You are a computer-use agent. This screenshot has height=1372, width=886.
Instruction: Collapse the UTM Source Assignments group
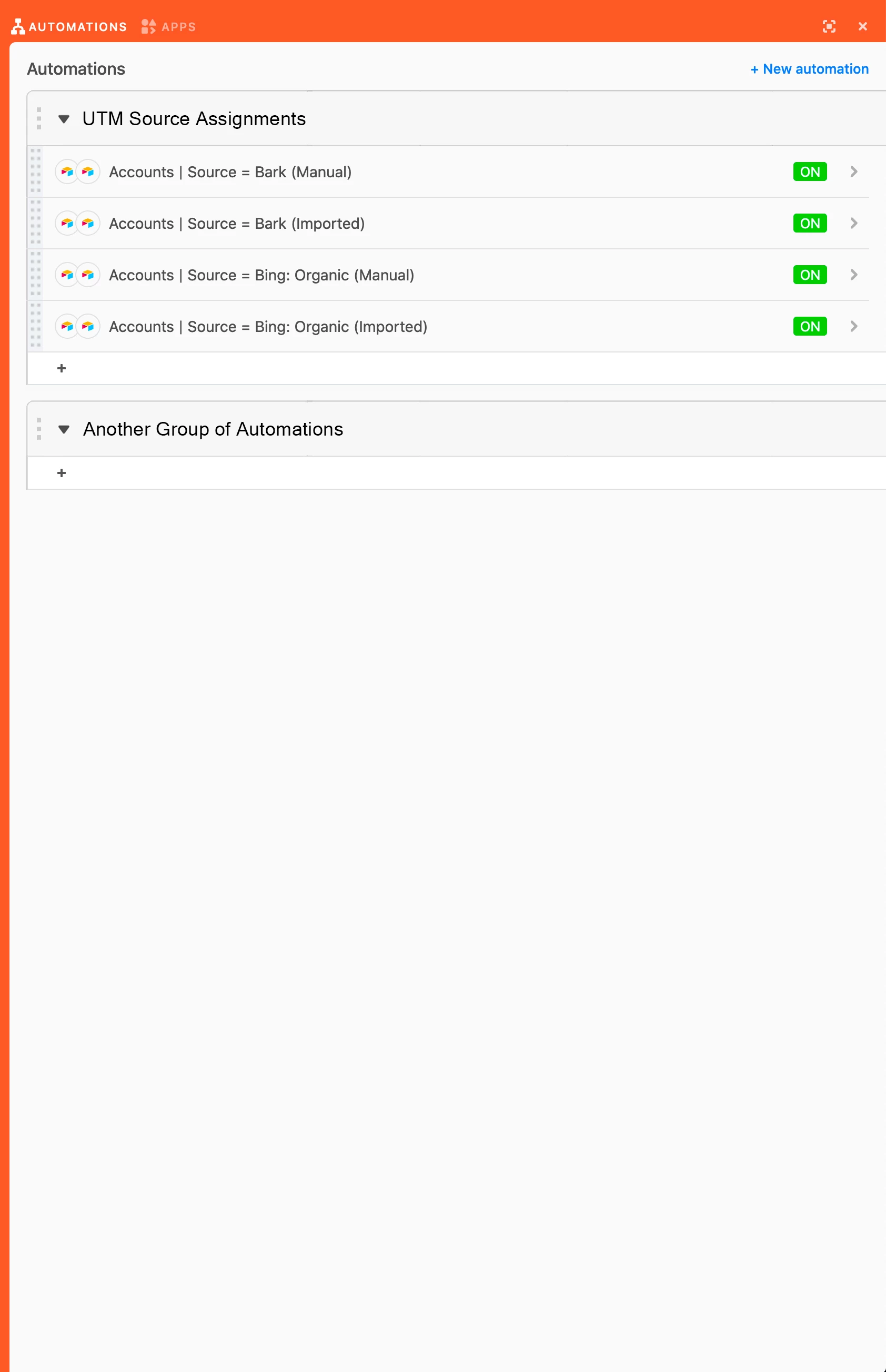(64, 119)
